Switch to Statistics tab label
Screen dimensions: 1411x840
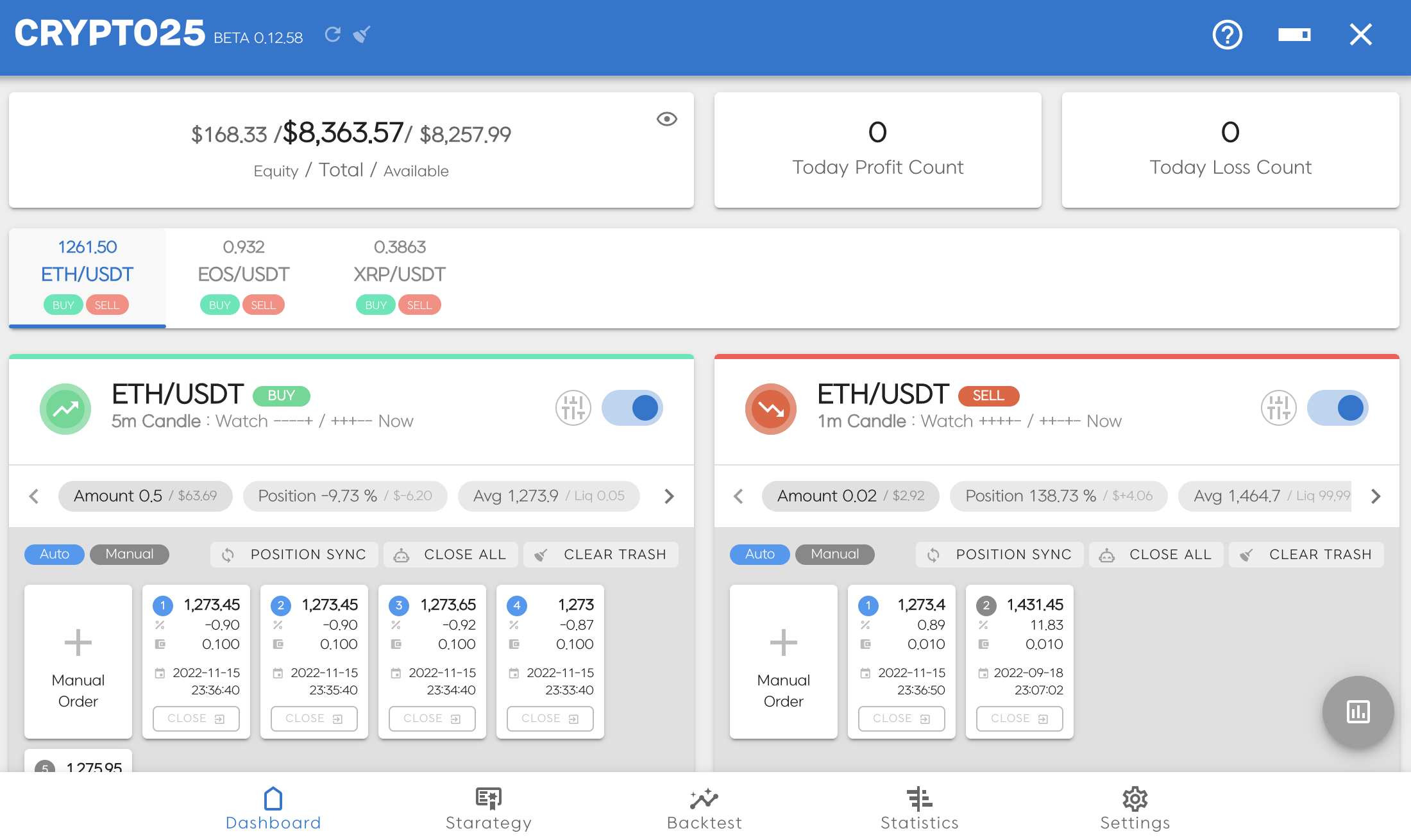[x=920, y=823]
